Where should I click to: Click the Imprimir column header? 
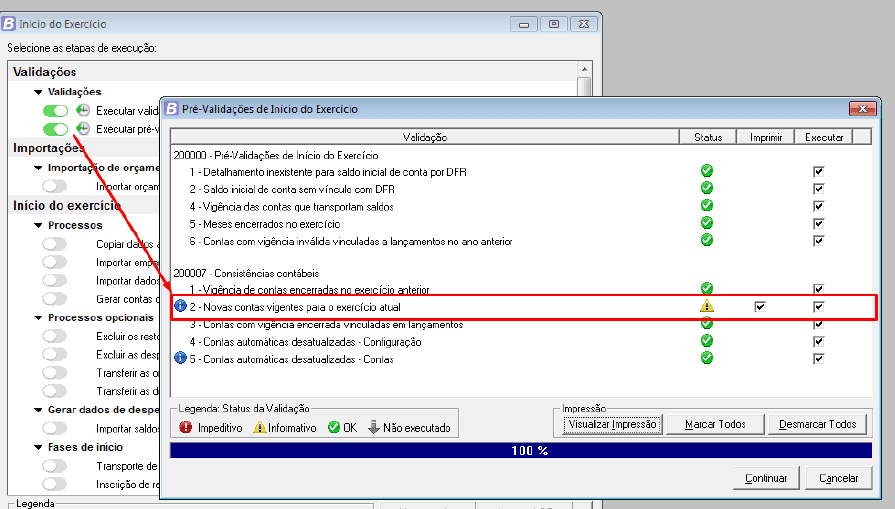tap(765, 137)
